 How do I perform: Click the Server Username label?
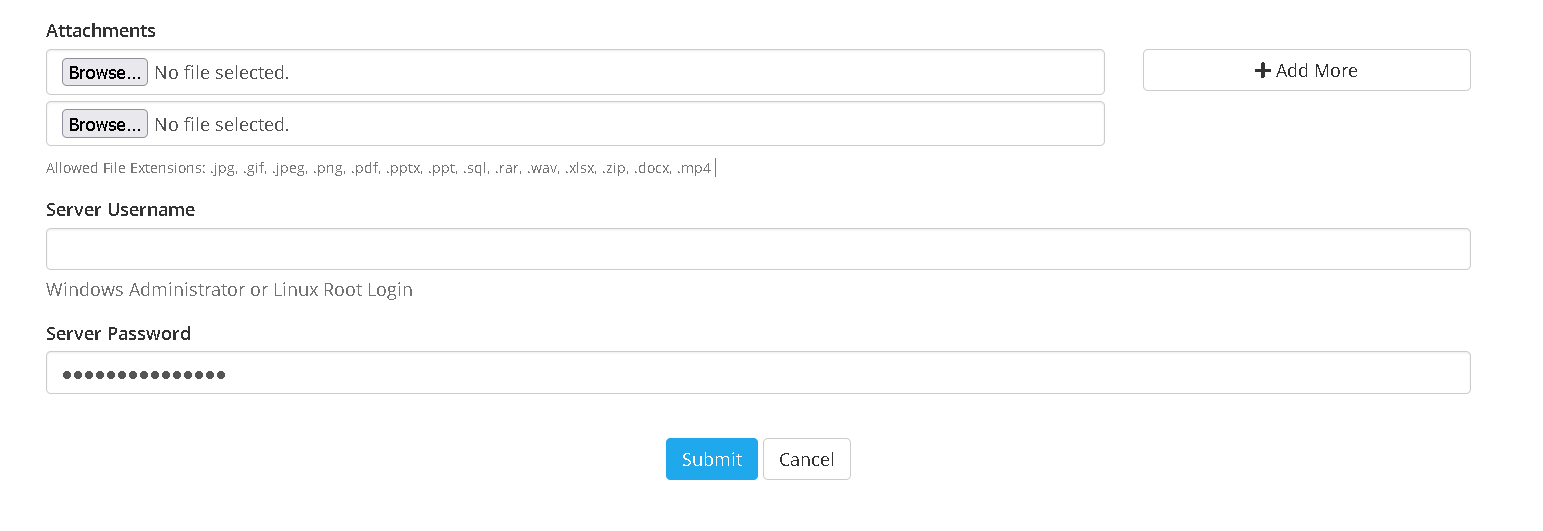click(x=120, y=210)
